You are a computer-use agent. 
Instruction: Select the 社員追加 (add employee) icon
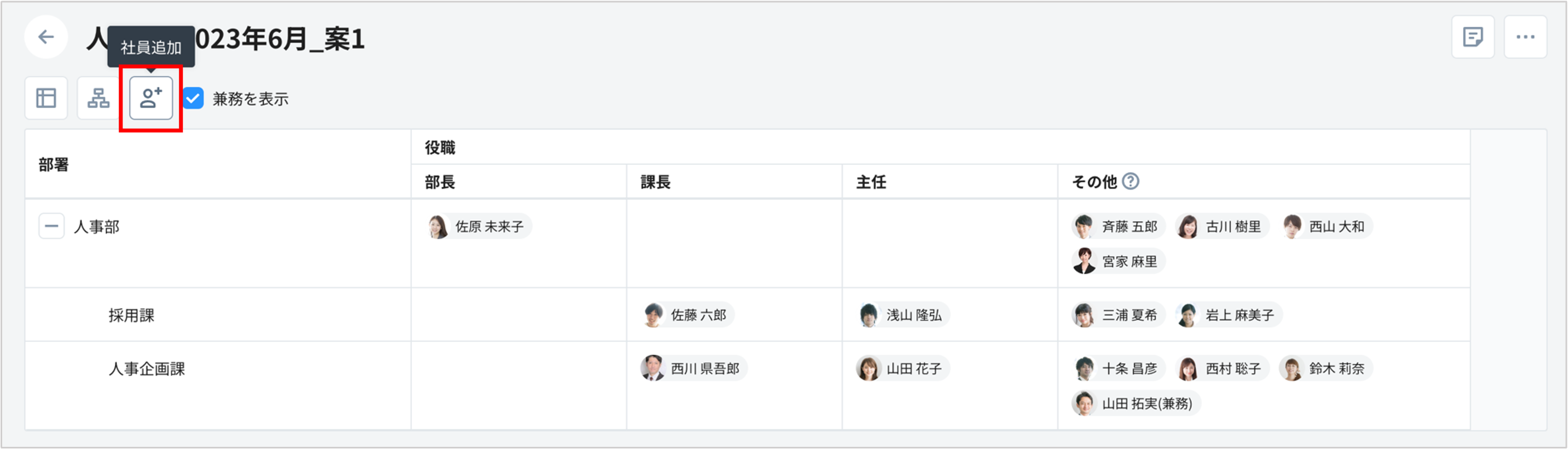pyautogui.click(x=150, y=97)
